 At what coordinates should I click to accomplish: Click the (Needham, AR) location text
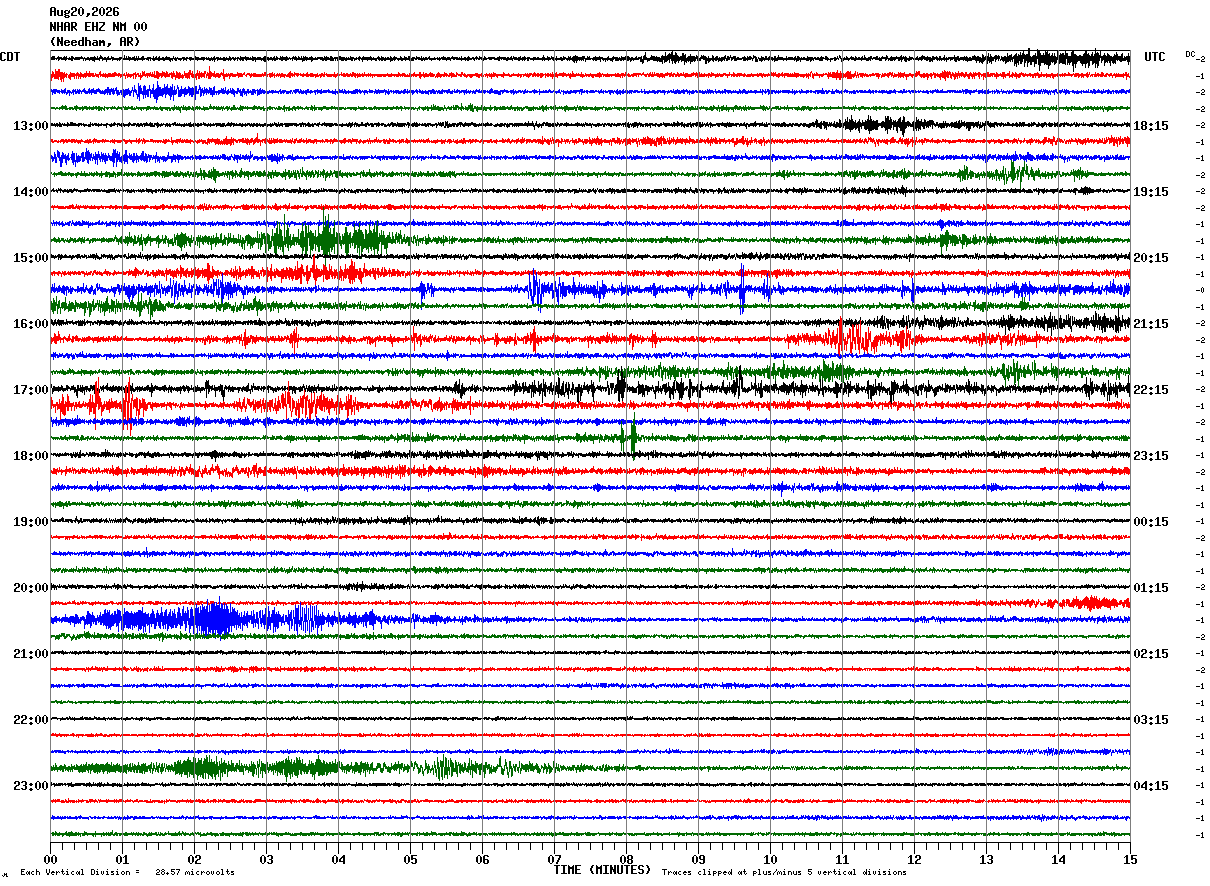point(95,42)
